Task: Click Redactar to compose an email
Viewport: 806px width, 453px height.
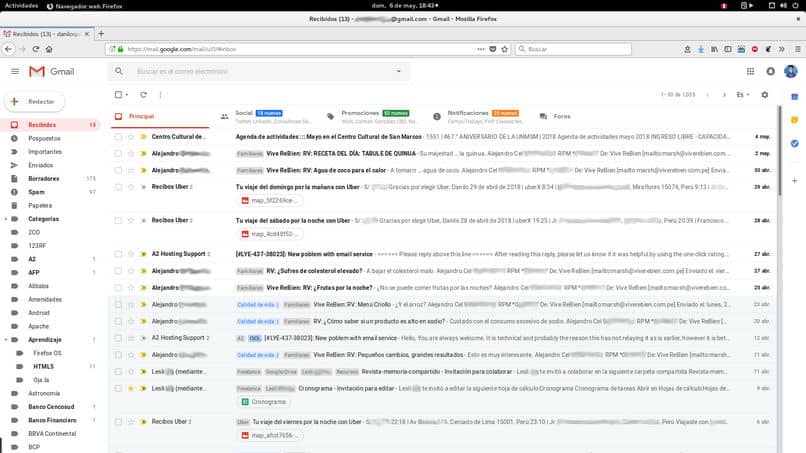Action: coord(35,102)
